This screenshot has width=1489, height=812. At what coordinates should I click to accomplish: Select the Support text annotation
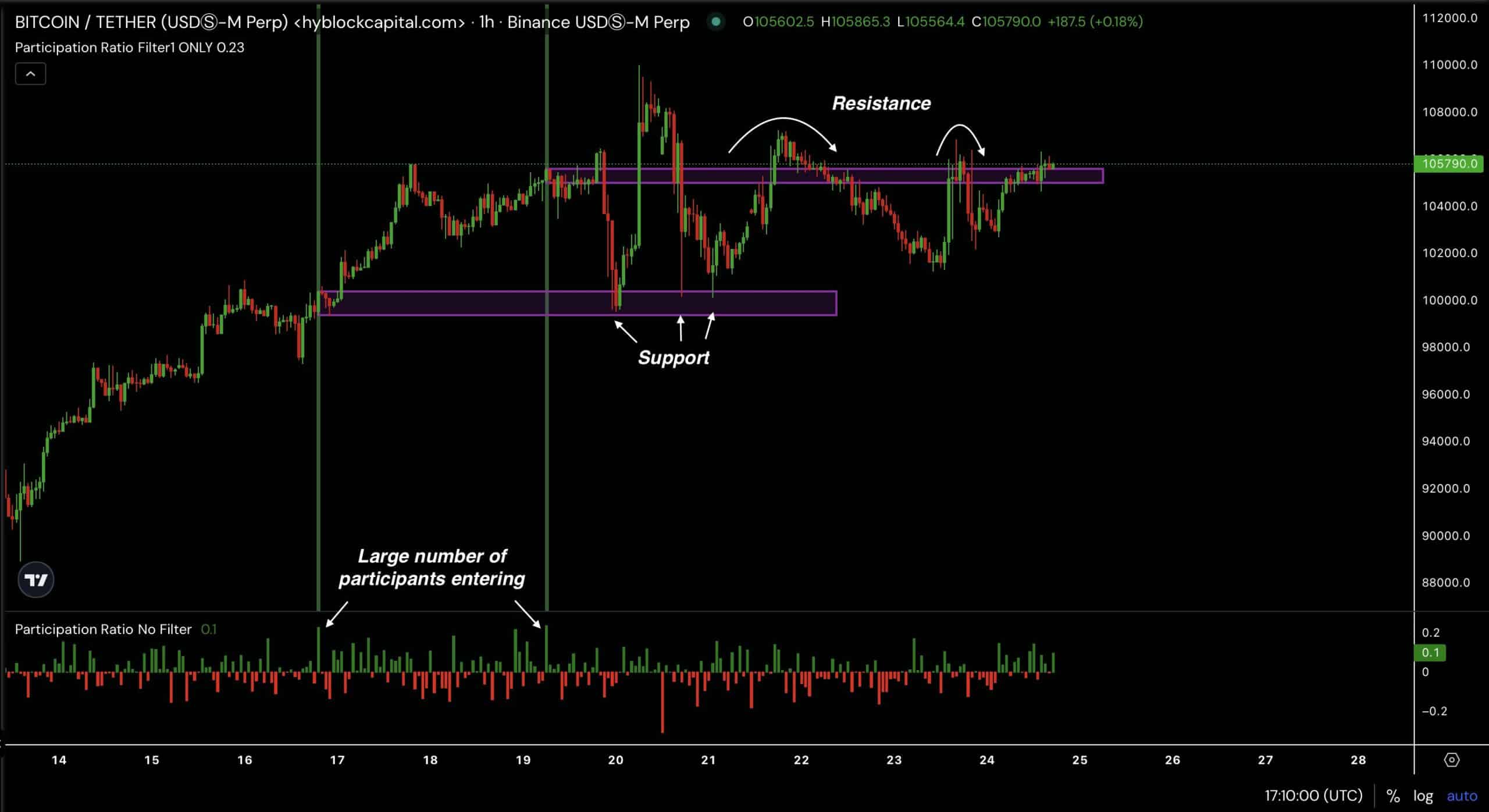pyautogui.click(x=674, y=357)
